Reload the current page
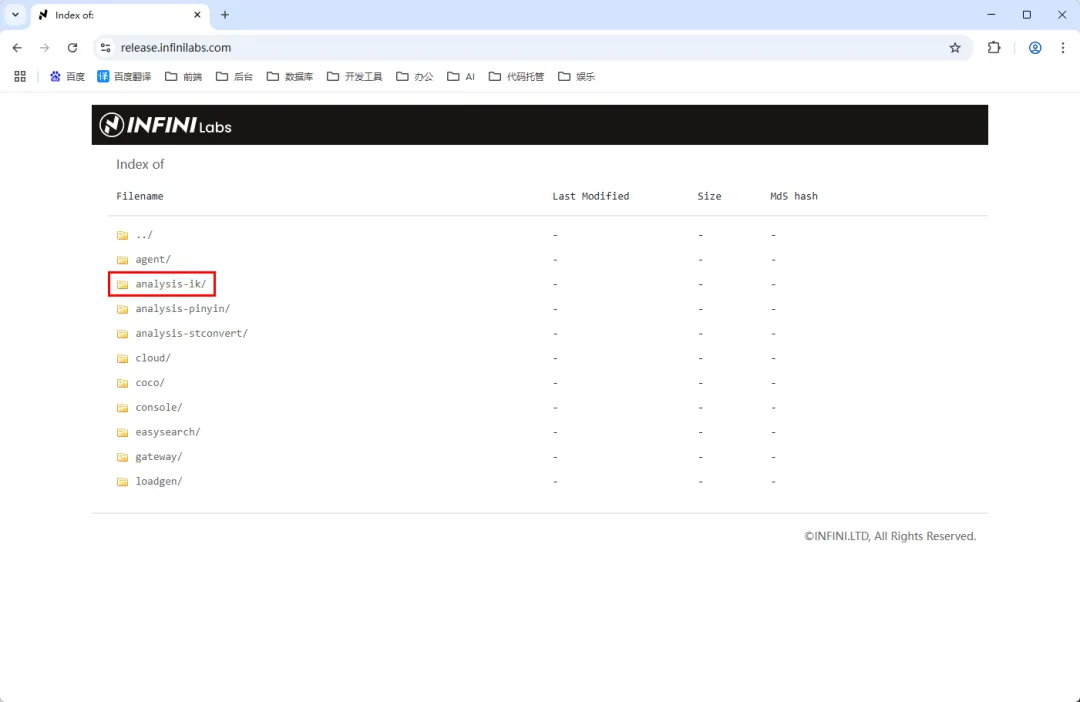1080x702 pixels. coord(72,48)
